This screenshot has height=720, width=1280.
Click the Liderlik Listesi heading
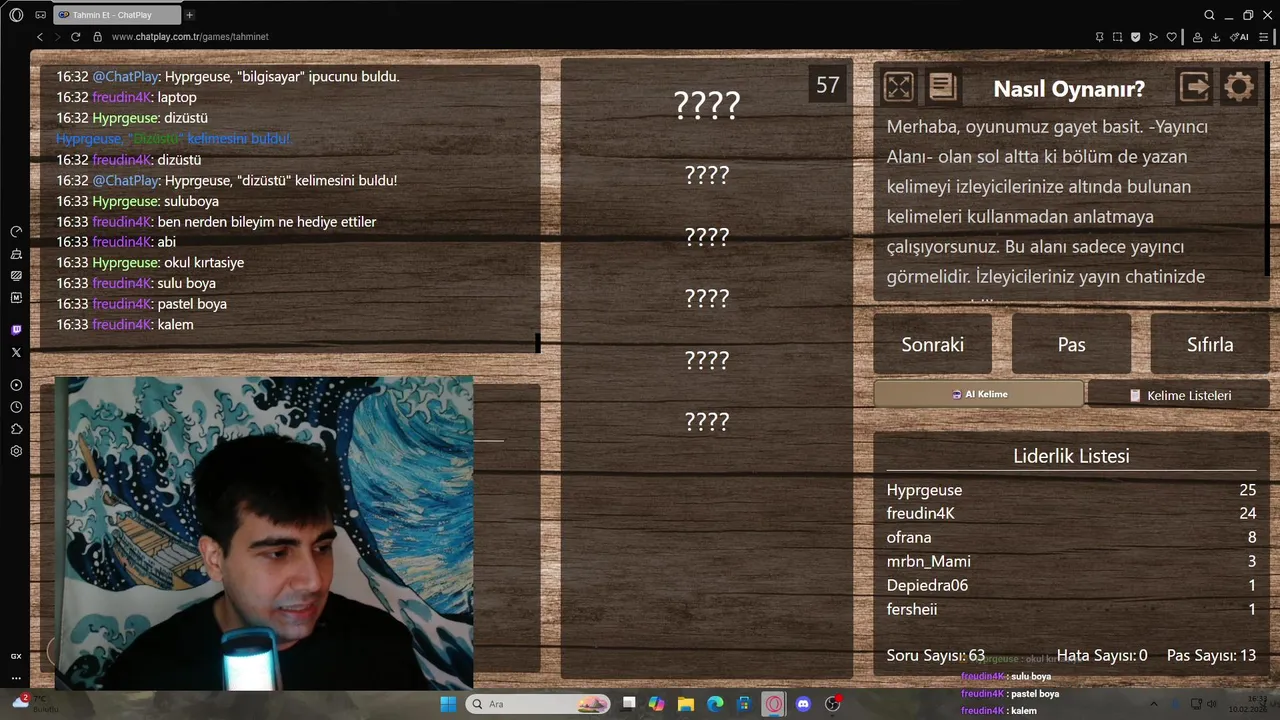coord(1071,456)
